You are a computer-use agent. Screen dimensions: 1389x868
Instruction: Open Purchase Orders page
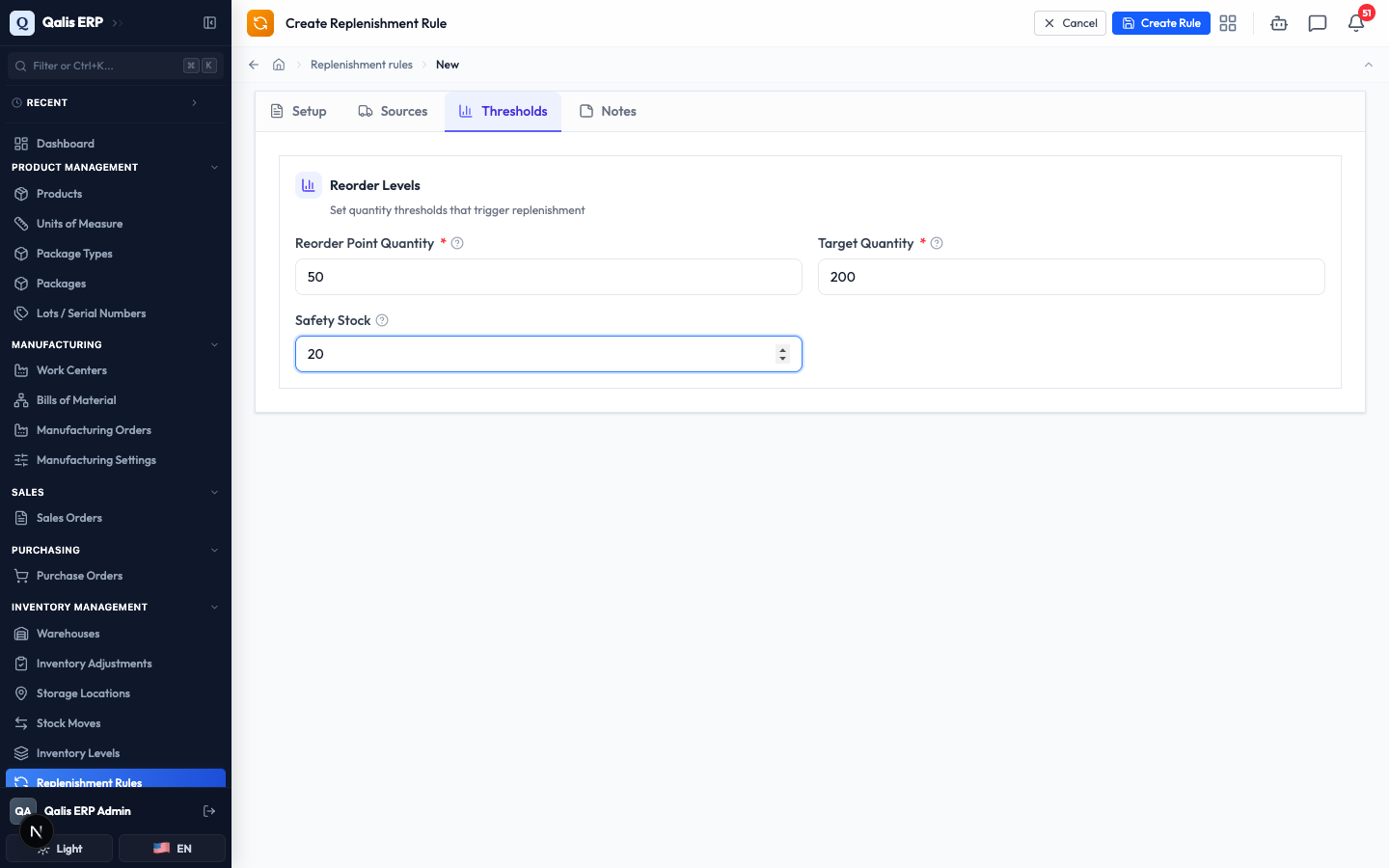116,576
